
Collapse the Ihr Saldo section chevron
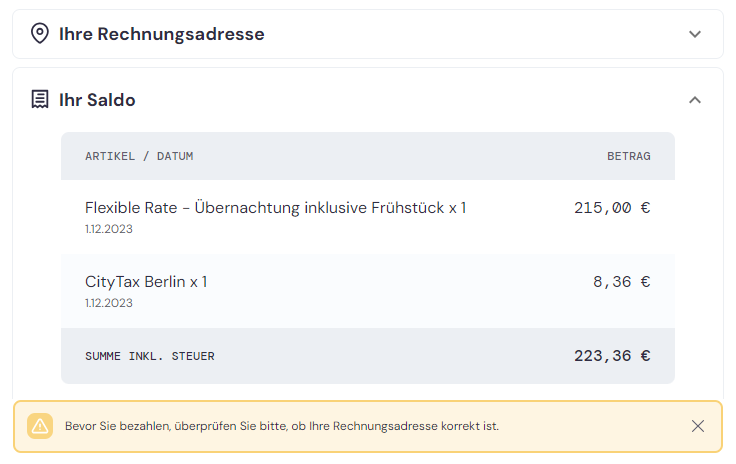point(695,100)
